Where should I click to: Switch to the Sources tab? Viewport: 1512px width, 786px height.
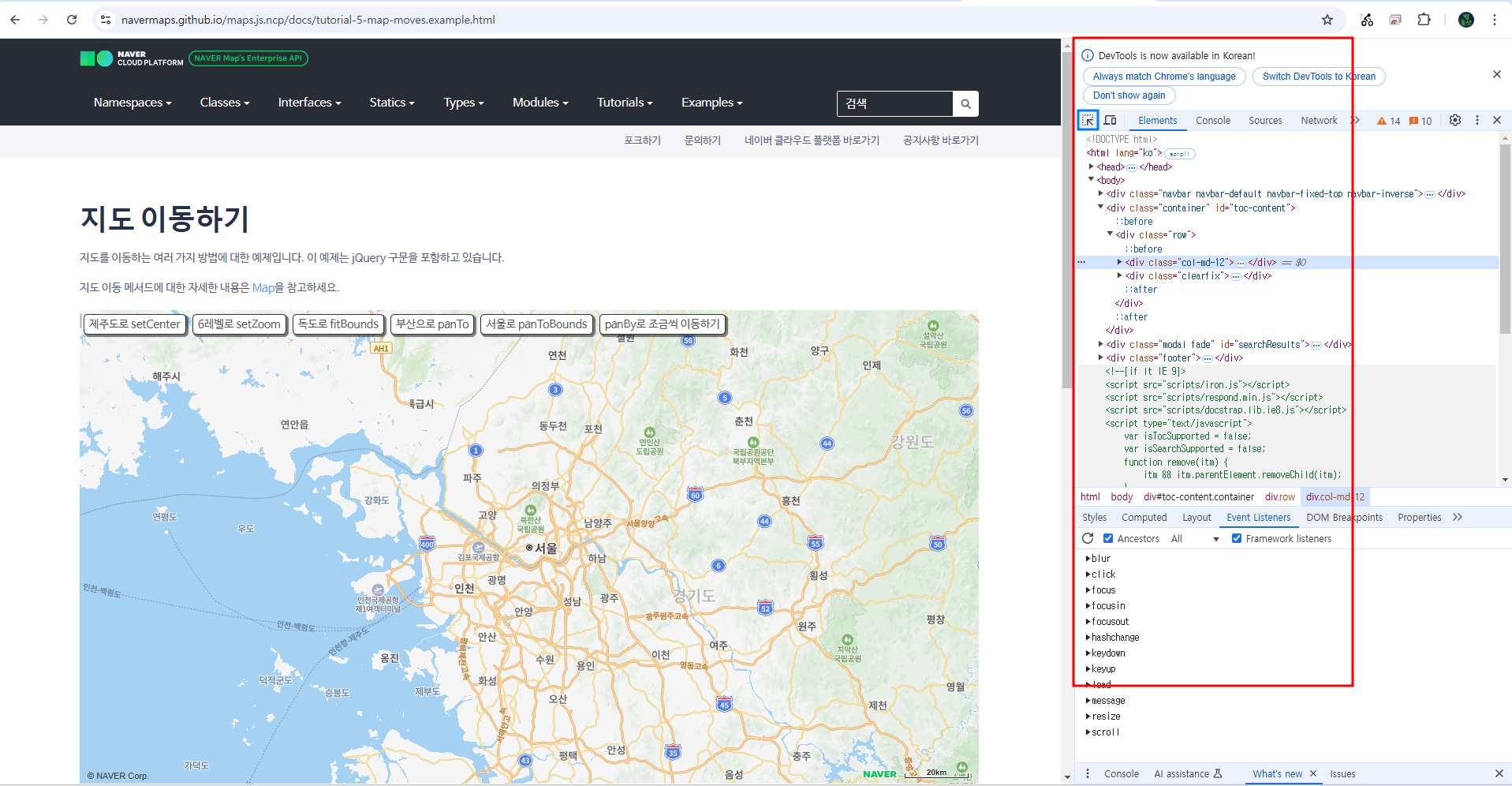click(x=1265, y=121)
